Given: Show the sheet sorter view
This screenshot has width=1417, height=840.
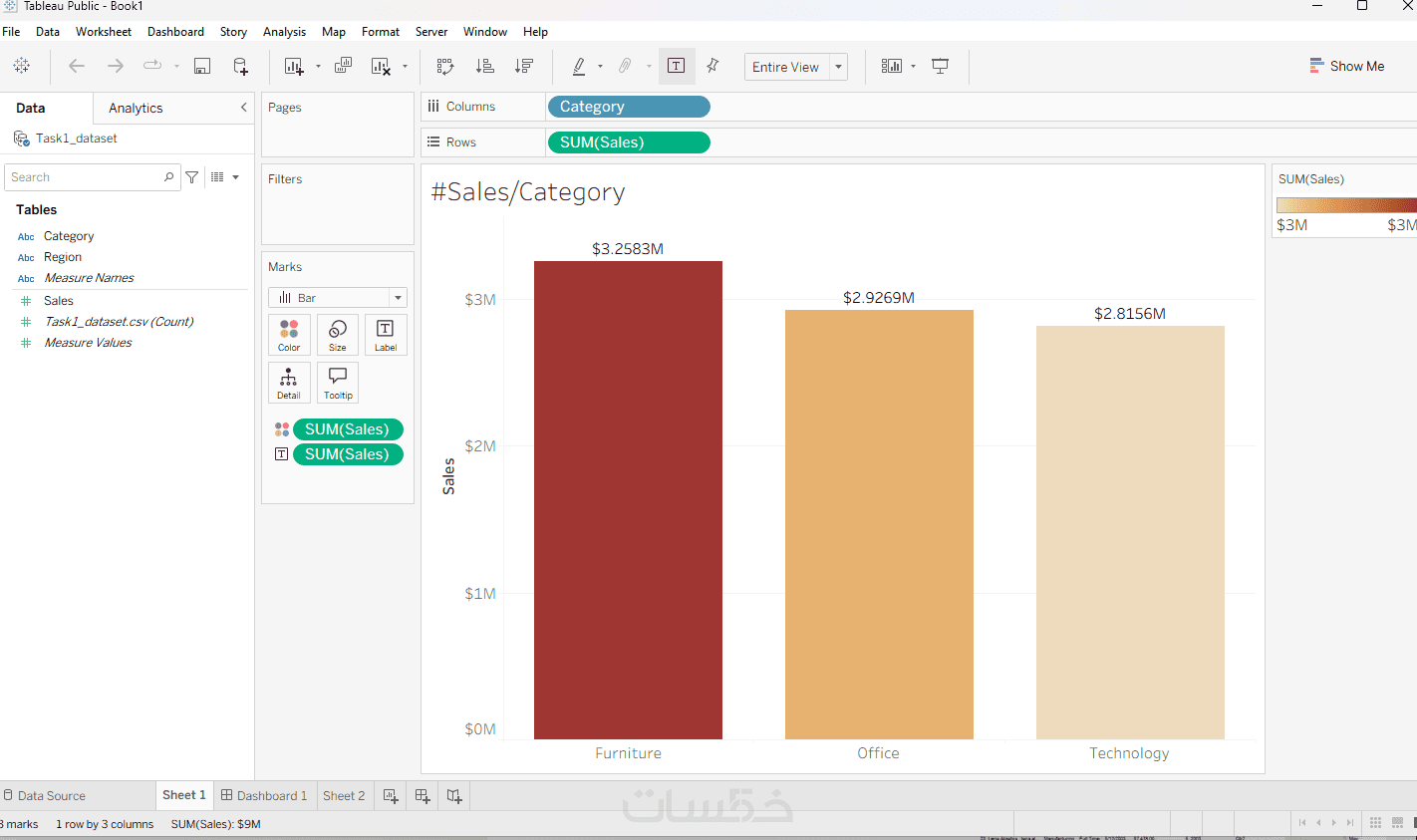Looking at the screenshot, I should point(1375,823).
